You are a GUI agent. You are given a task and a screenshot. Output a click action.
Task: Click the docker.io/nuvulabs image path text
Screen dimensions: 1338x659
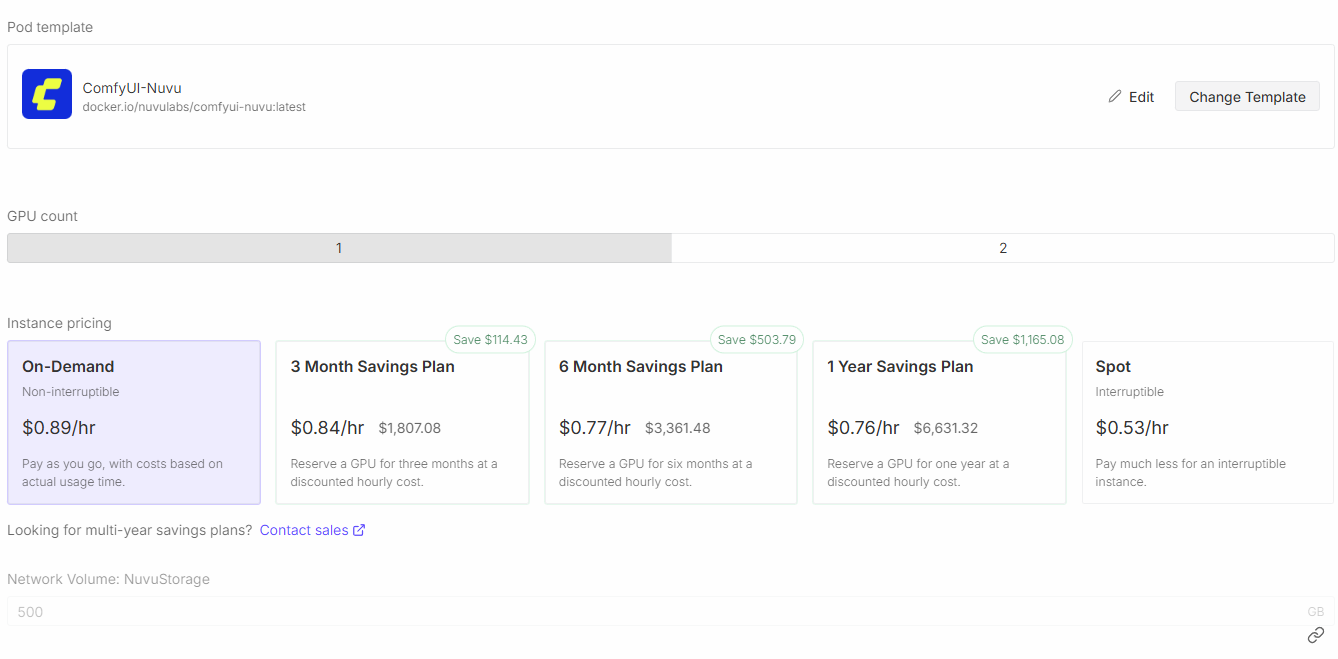[x=194, y=106]
